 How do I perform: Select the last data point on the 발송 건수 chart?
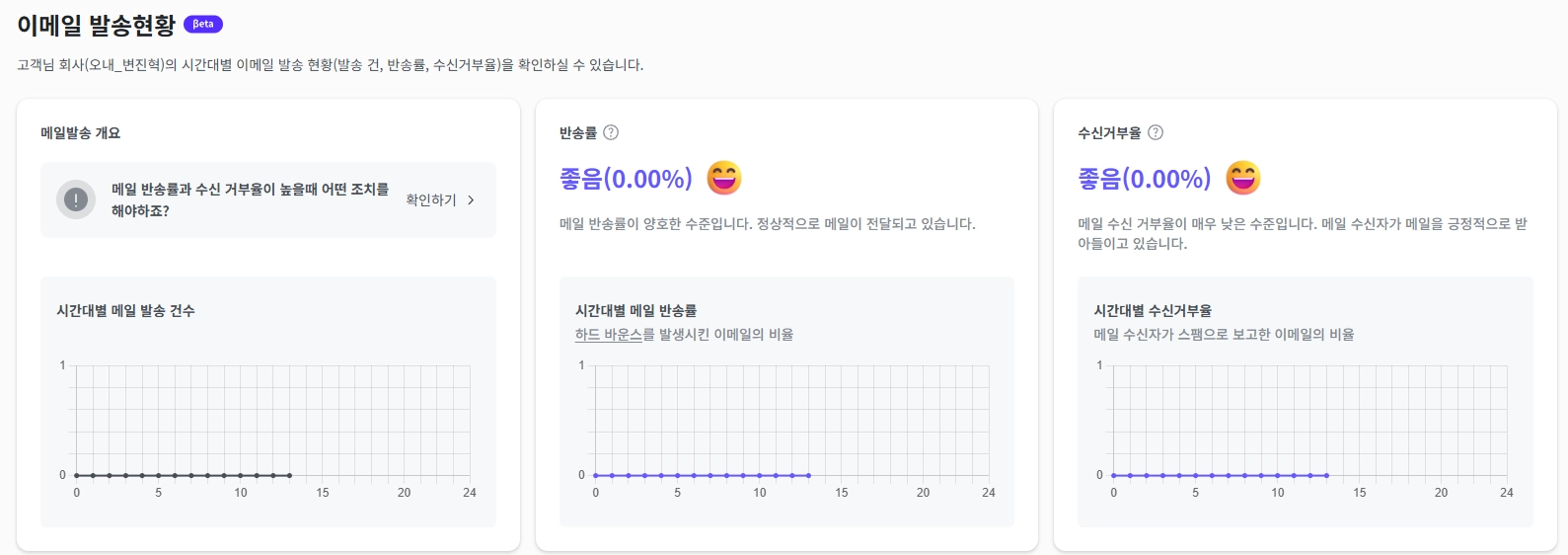289,476
